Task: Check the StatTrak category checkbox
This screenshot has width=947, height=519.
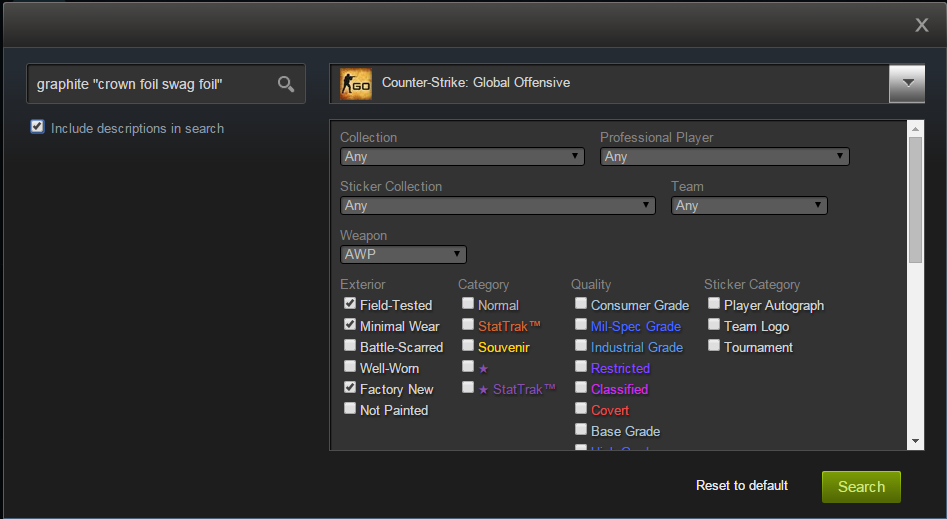Action: (x=468, y=325)
